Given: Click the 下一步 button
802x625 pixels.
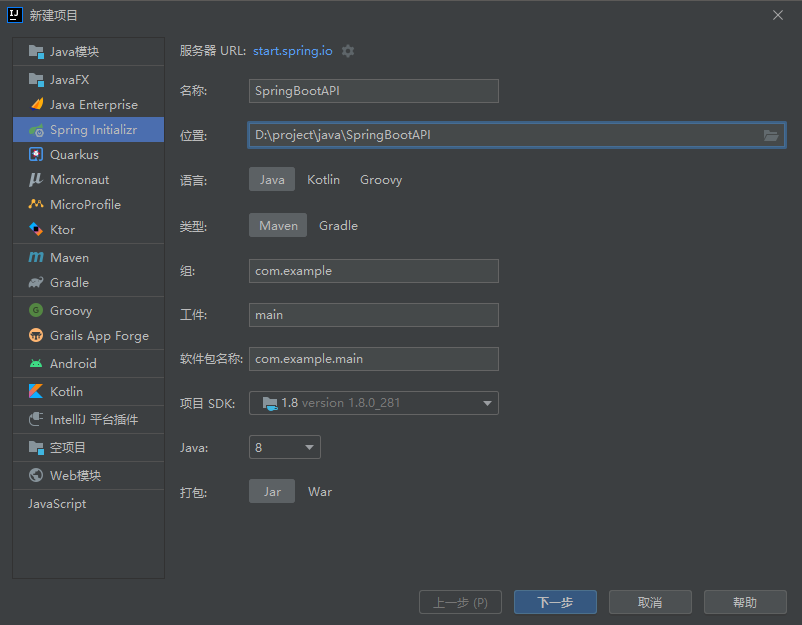Looking at the screenshot, I should 555,602.
